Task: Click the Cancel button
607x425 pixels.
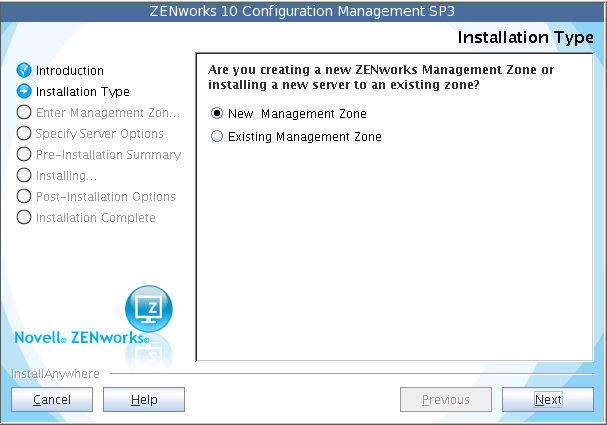Action: tap(51, 400)
